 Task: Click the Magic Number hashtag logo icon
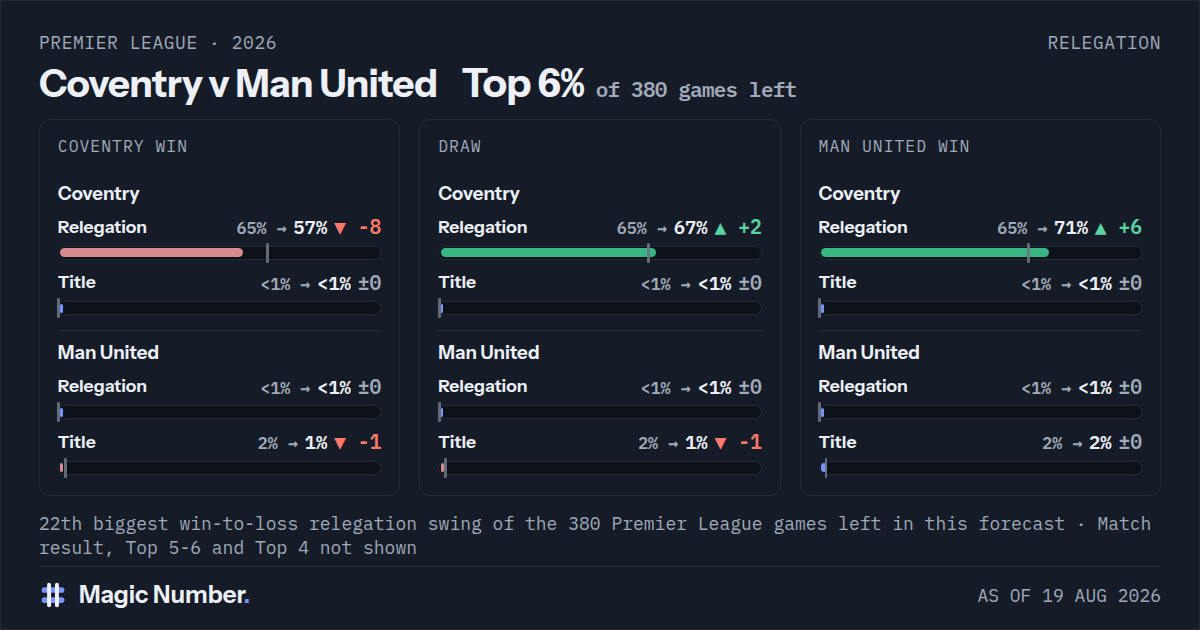click(x=53, y=595)
